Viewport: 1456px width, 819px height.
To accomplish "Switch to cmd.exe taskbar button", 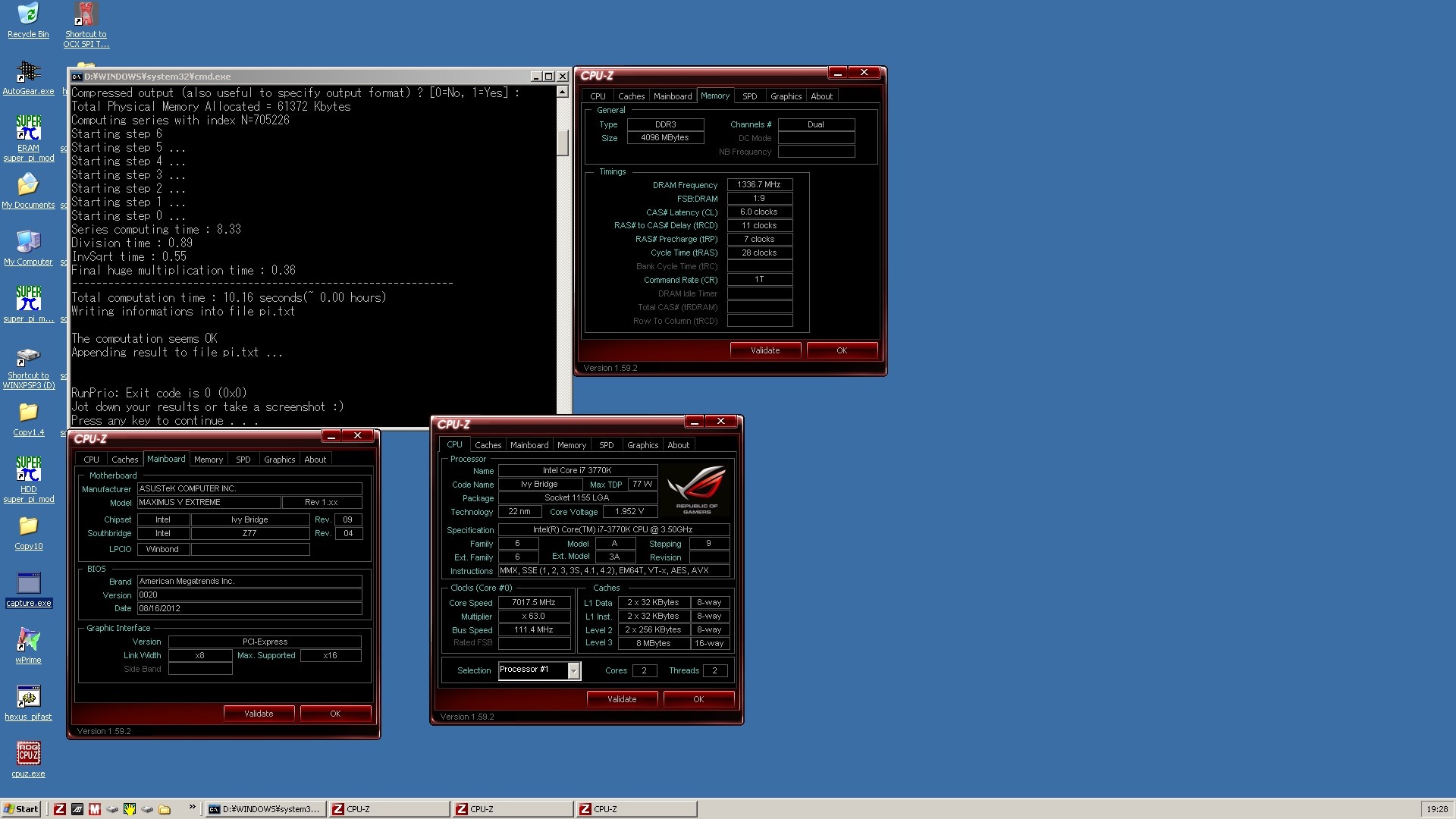I will point(265,809).
